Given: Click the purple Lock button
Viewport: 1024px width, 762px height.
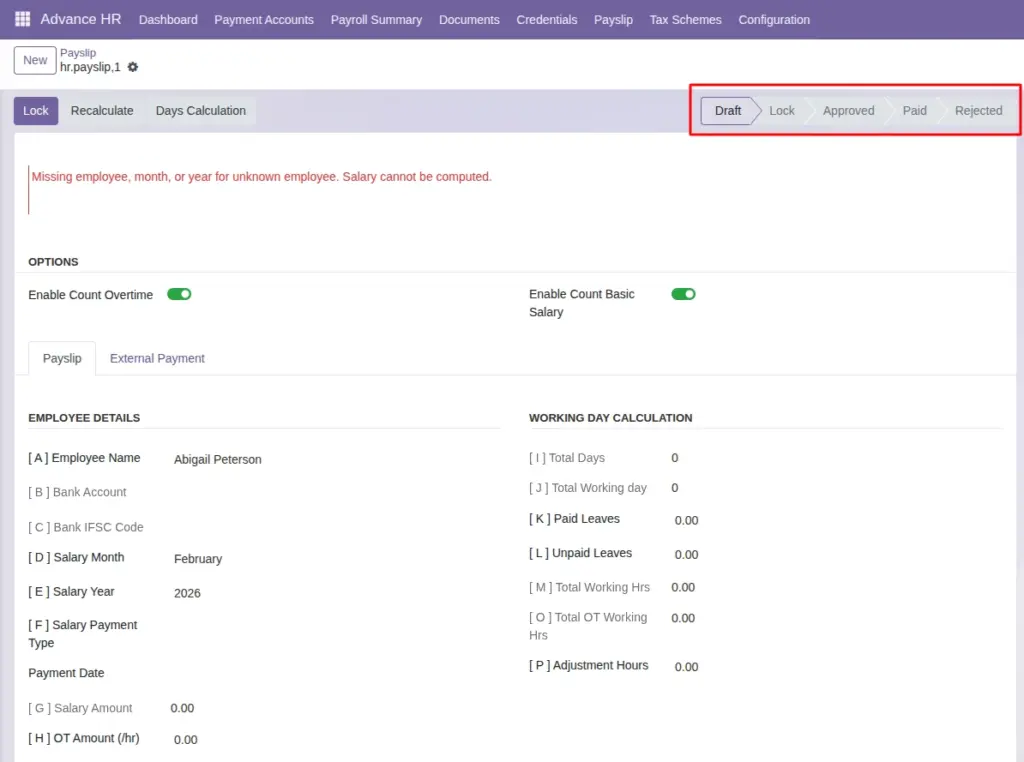Looking at the screenshot, I should (x=36, y=111).
